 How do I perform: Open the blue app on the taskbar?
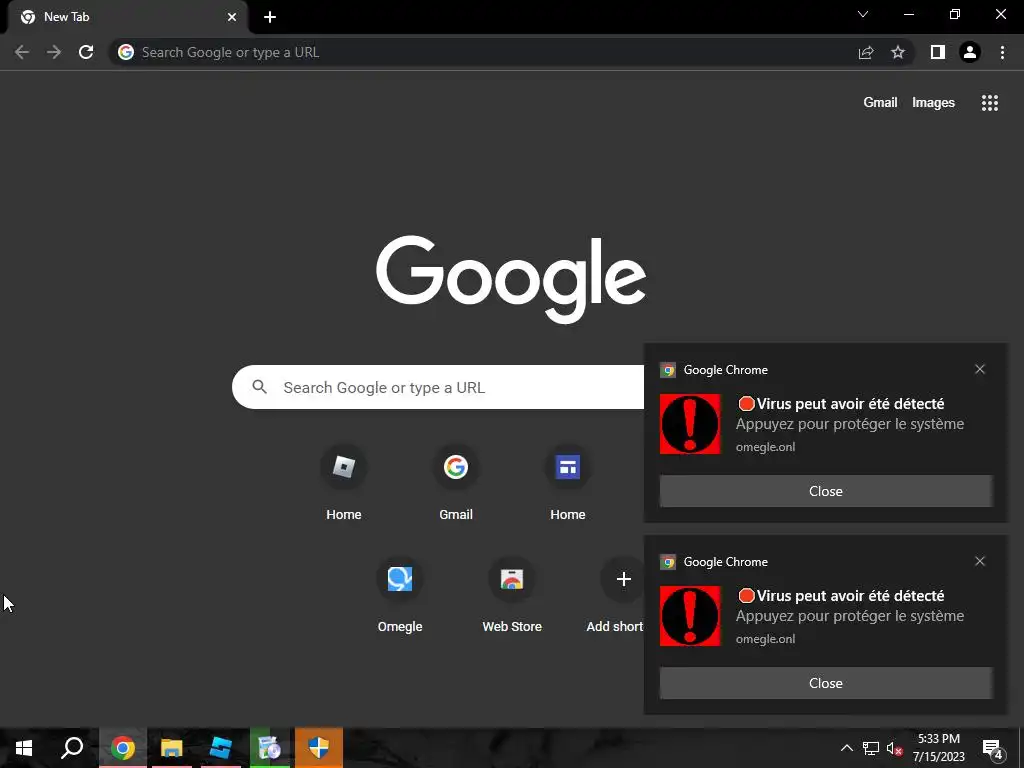pyautogui.click(x=221, y=748)
